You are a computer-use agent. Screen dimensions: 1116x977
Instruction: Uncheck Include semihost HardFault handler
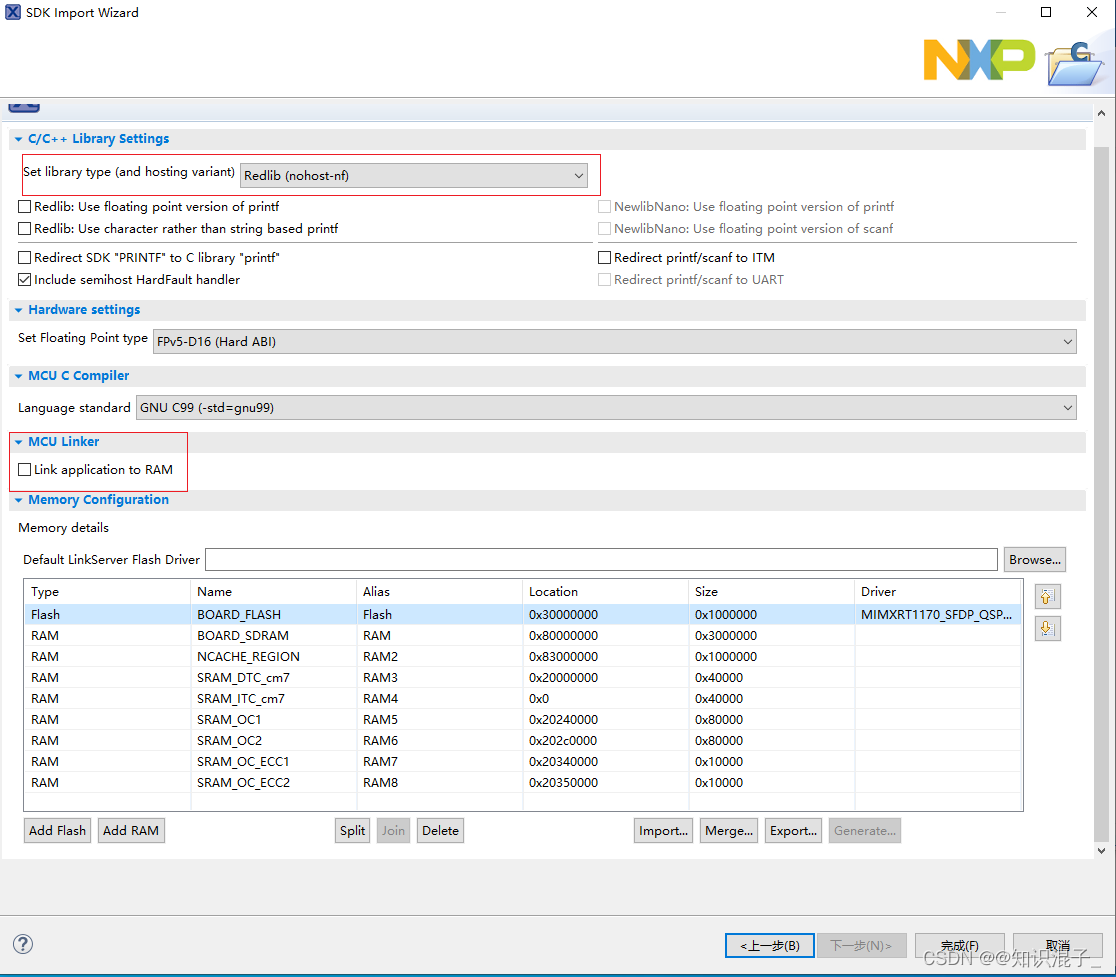coord(25,280)
